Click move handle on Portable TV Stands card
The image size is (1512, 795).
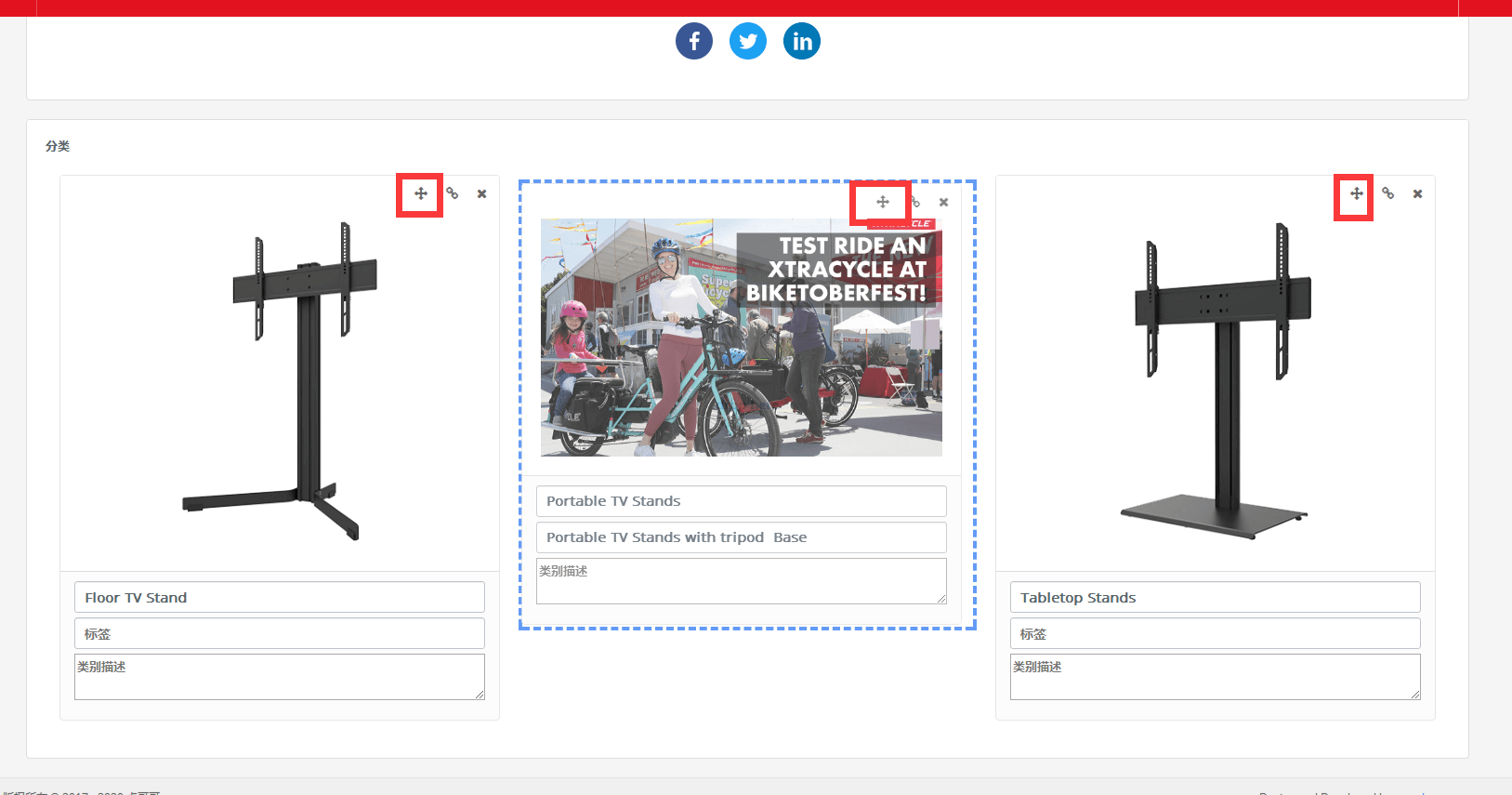(883, 202)
